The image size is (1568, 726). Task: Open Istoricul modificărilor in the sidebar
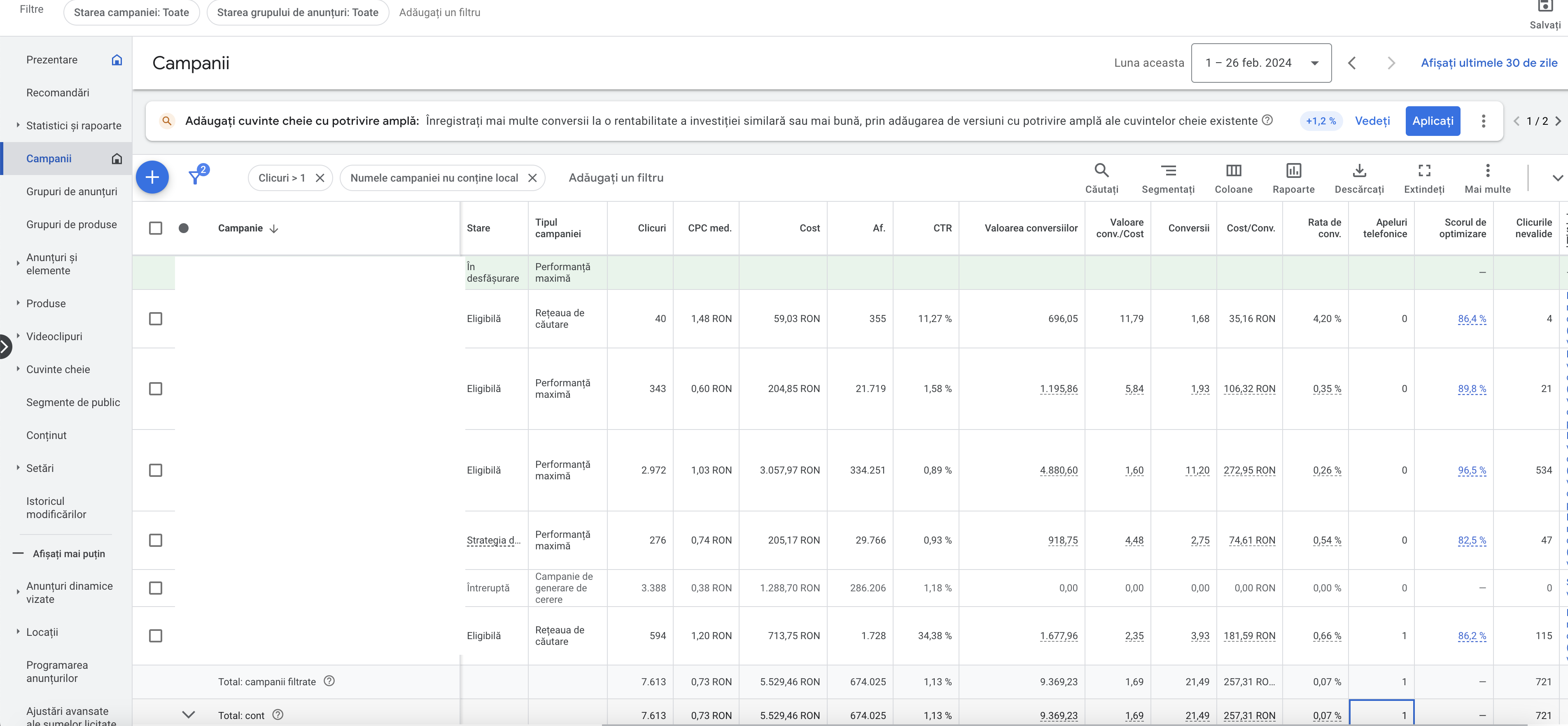56,507
